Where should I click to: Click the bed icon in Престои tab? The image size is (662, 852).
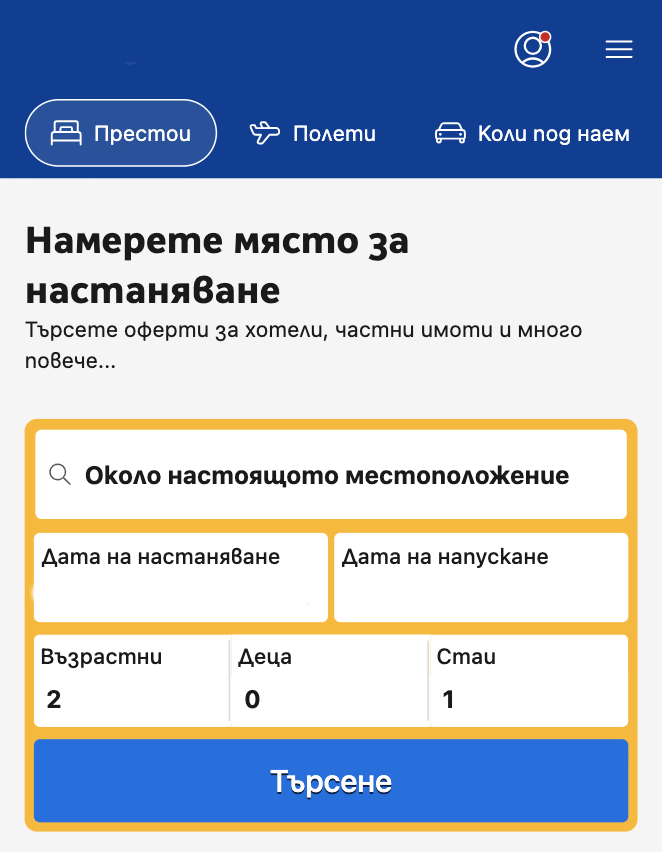[66, 133]
